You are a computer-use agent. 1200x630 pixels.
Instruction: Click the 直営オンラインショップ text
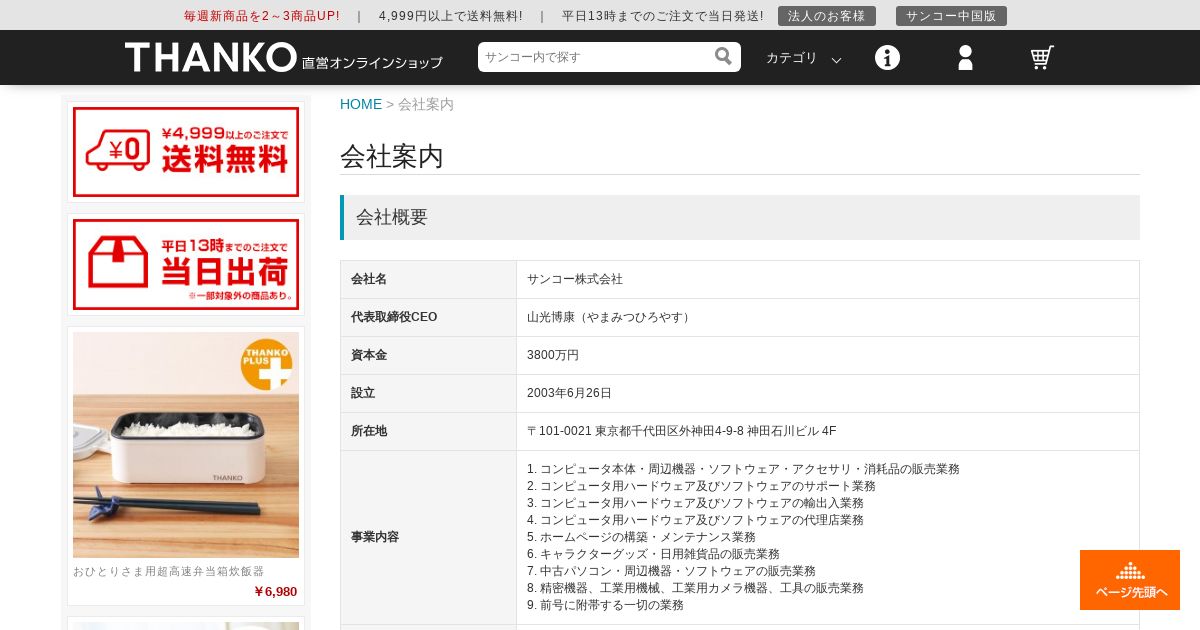[372, 63]
